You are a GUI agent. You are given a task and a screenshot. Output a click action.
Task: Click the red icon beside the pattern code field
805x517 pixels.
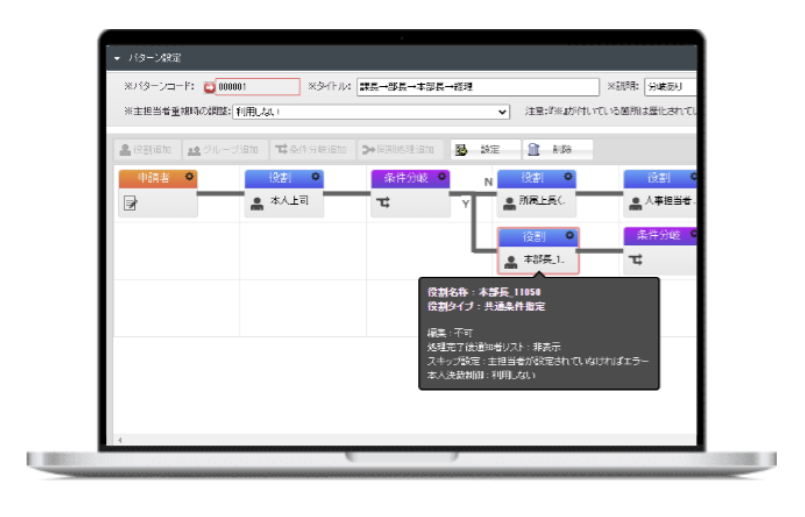[x=209, y=87]
